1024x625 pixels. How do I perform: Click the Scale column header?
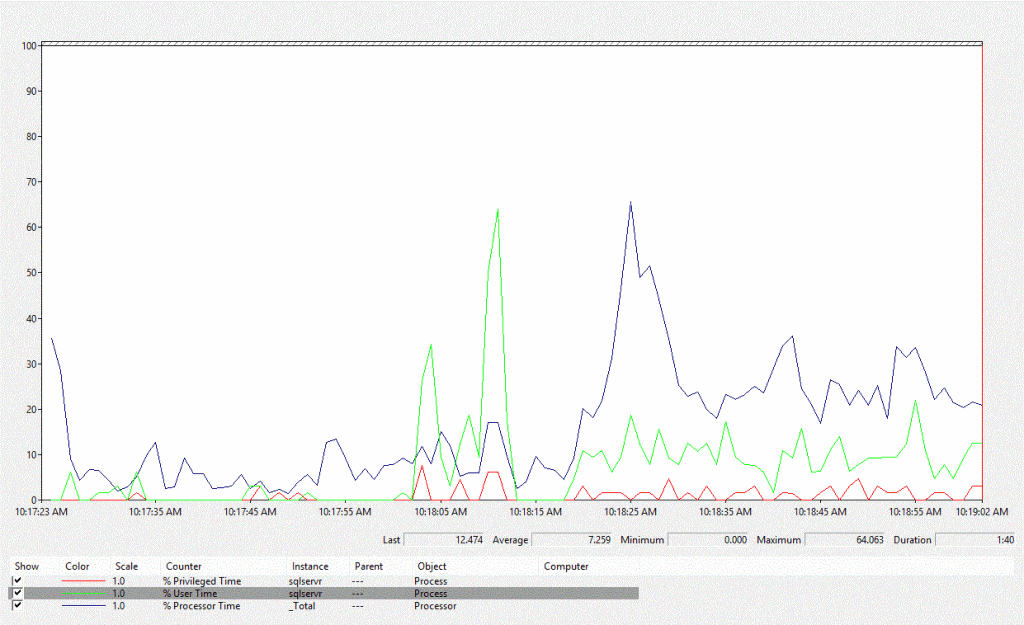[x=126, y=566]
